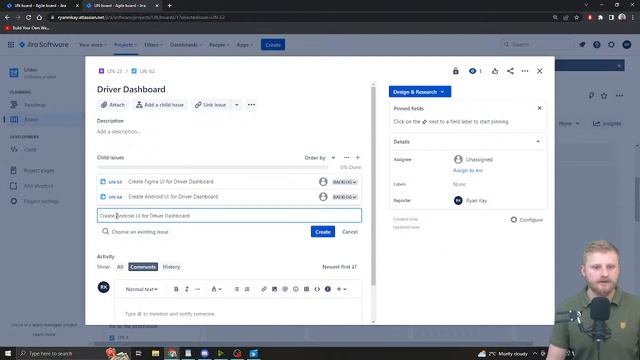Viewport: 640px width, 360px height.
Task: Select the Comments activity tab
Action: (x=143, y=267)
